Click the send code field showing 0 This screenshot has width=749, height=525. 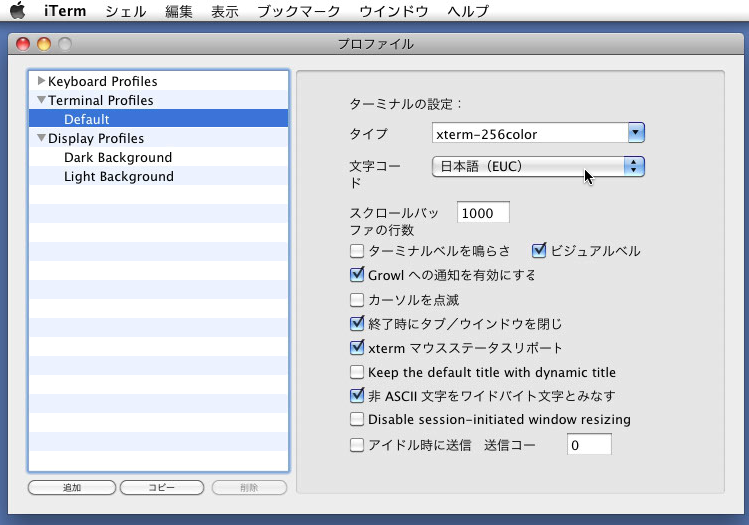[589, 445]
